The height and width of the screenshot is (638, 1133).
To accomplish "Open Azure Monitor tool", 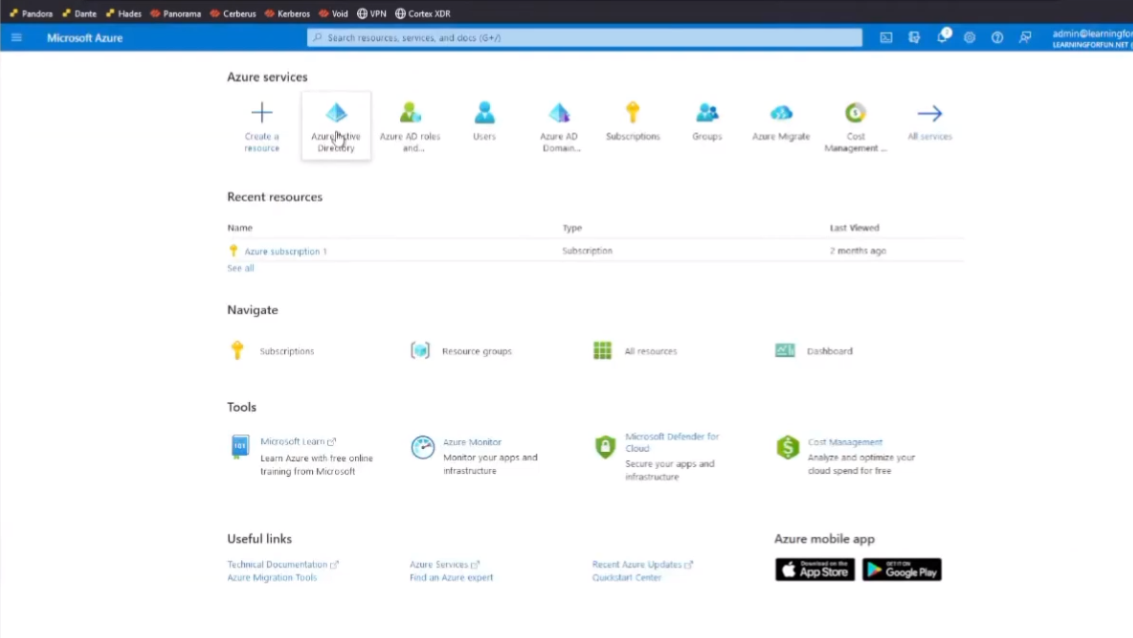I will coord(472,441).
